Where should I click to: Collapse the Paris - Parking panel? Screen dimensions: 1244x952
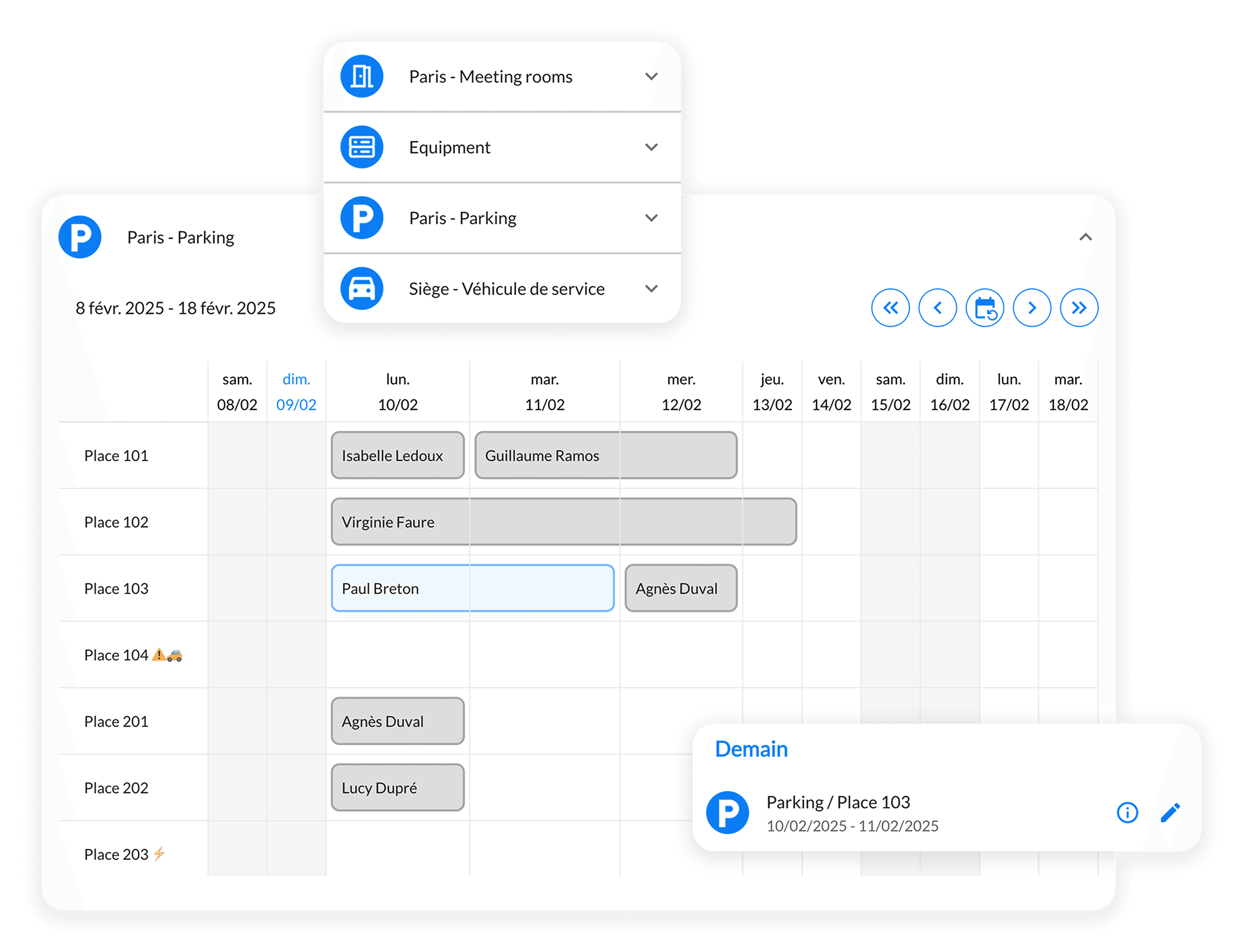point(1086,237)
